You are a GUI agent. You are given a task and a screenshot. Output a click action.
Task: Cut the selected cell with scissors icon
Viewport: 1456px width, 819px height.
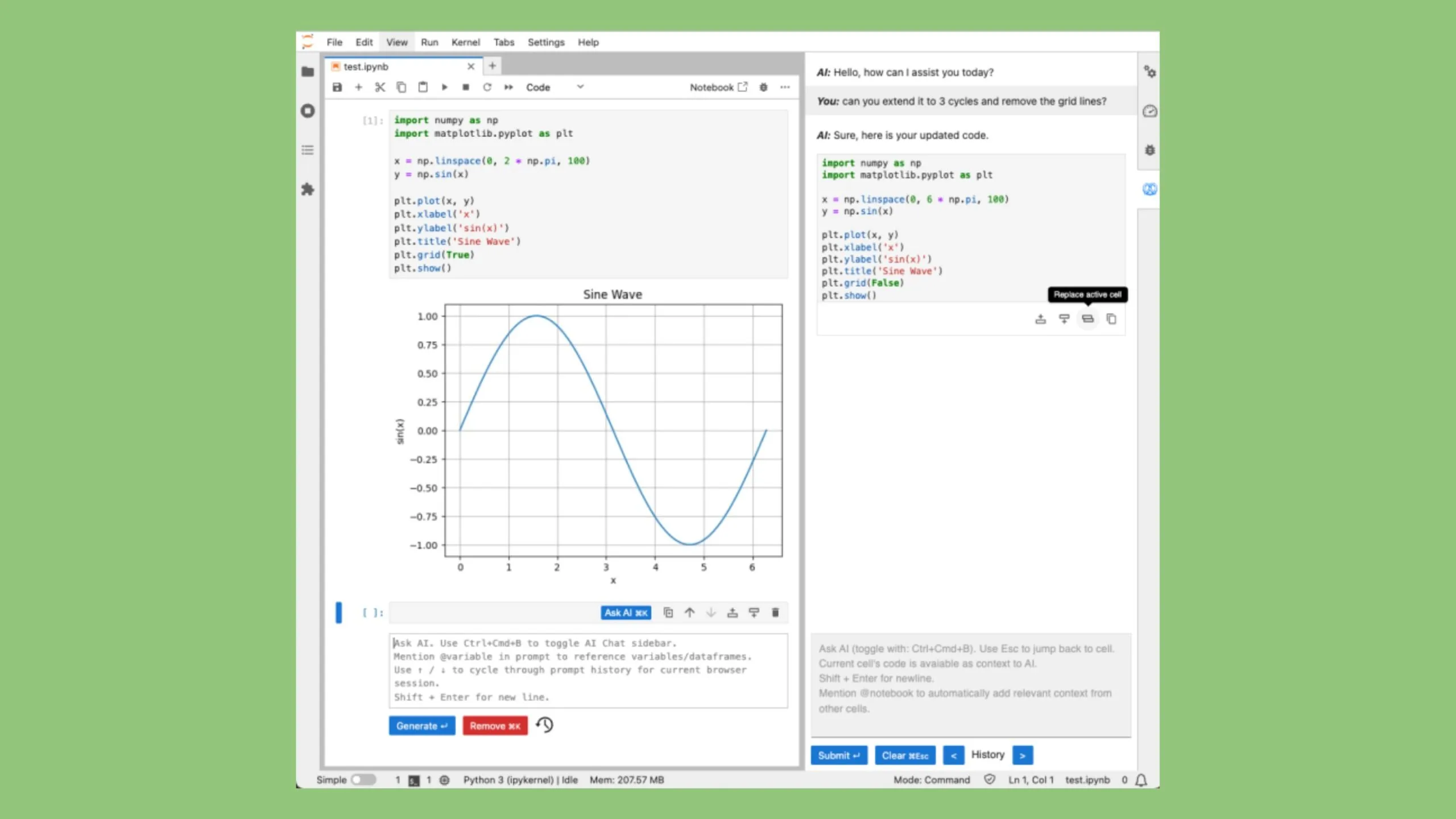(x=380, y=87)
